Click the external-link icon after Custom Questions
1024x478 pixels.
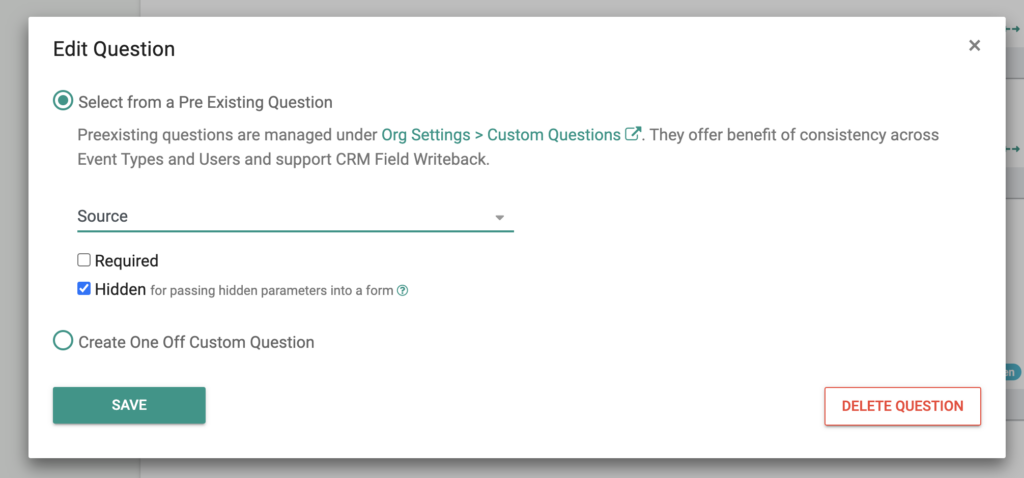(x=632, y=134)
